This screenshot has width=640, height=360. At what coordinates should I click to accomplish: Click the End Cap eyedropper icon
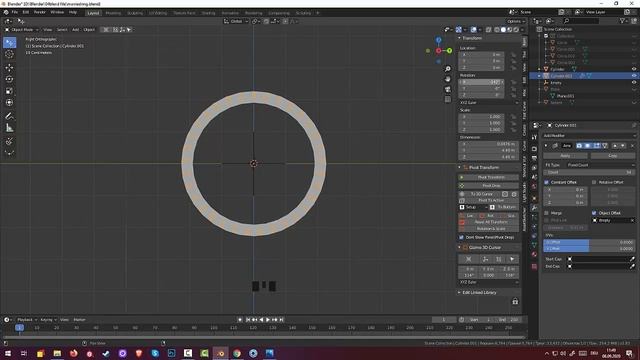(x=632, y=266)
